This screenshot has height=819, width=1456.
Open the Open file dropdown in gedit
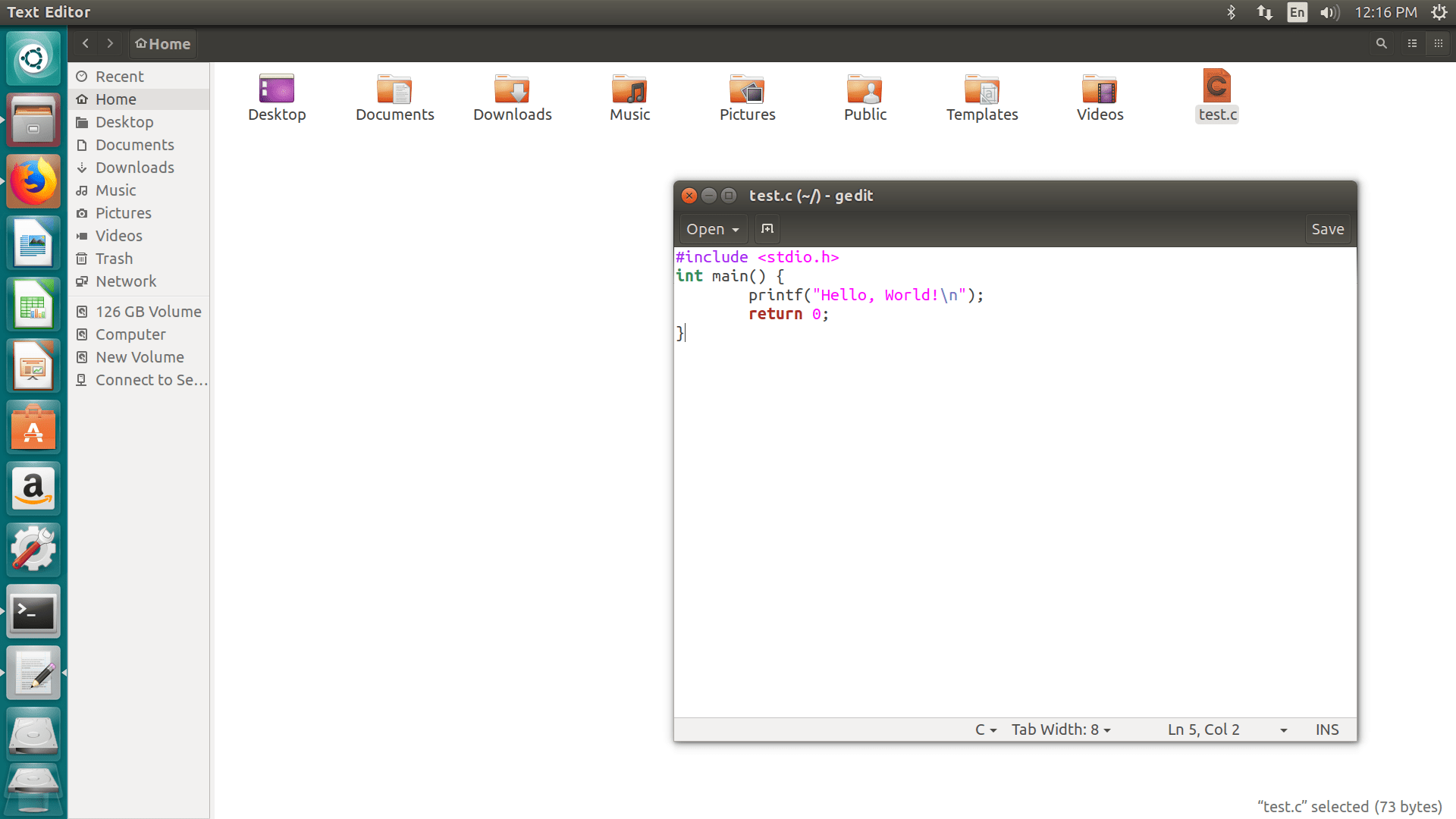[x=711, y=229]
